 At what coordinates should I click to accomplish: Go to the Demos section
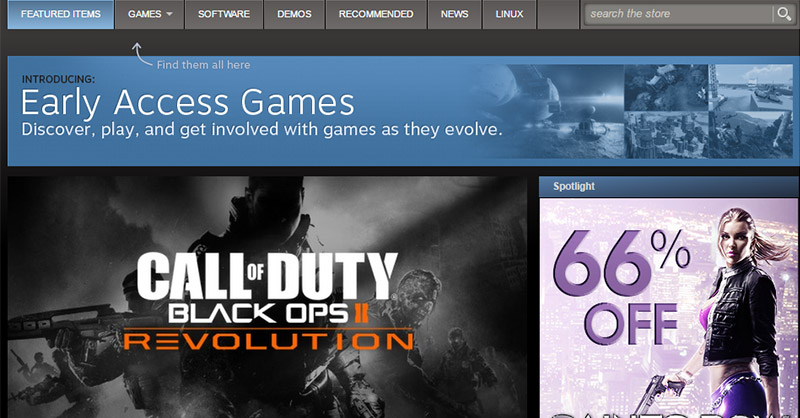pos(294,15)
